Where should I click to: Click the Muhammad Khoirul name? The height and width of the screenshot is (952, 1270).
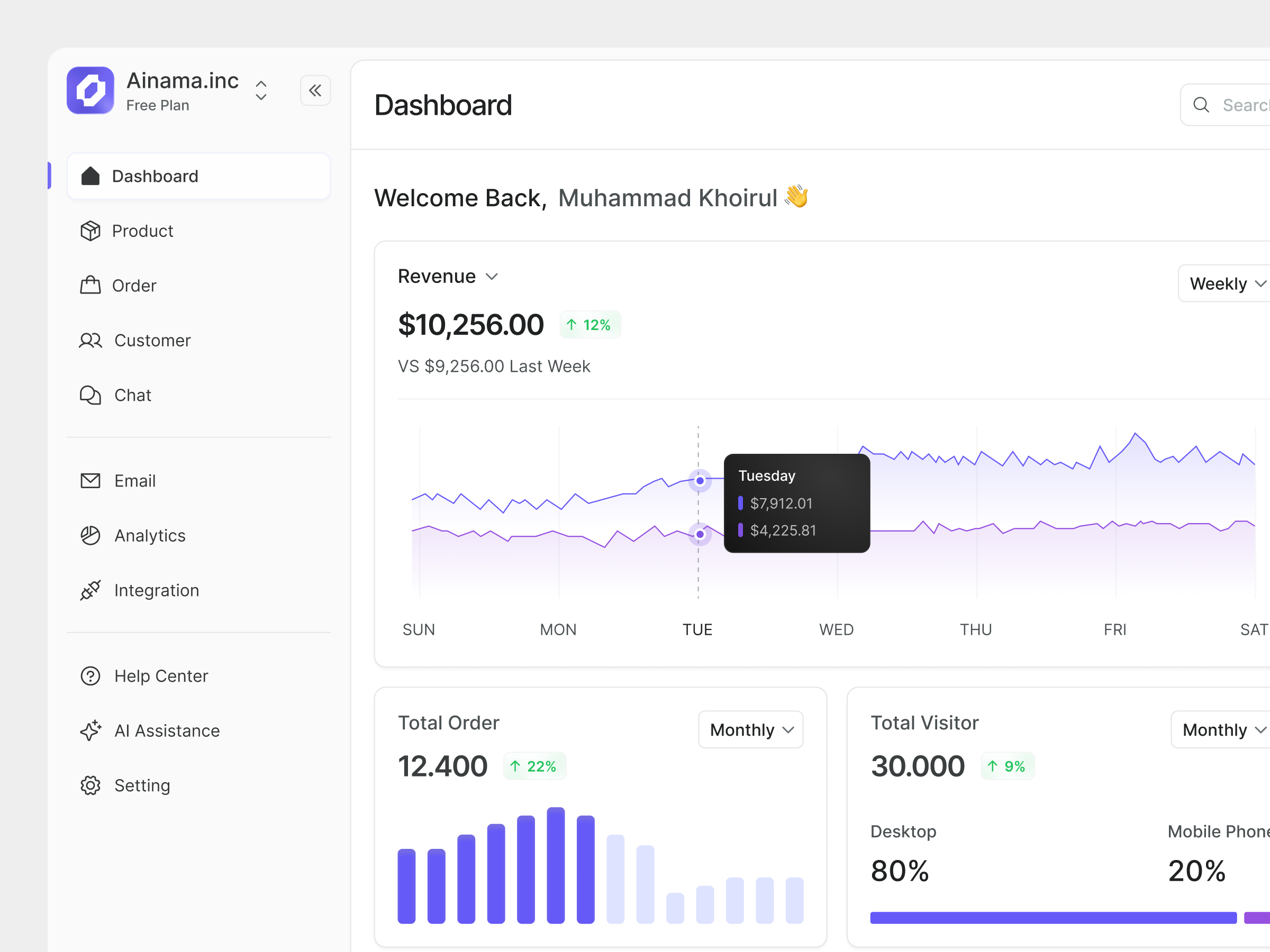click(x=668, y=198)
